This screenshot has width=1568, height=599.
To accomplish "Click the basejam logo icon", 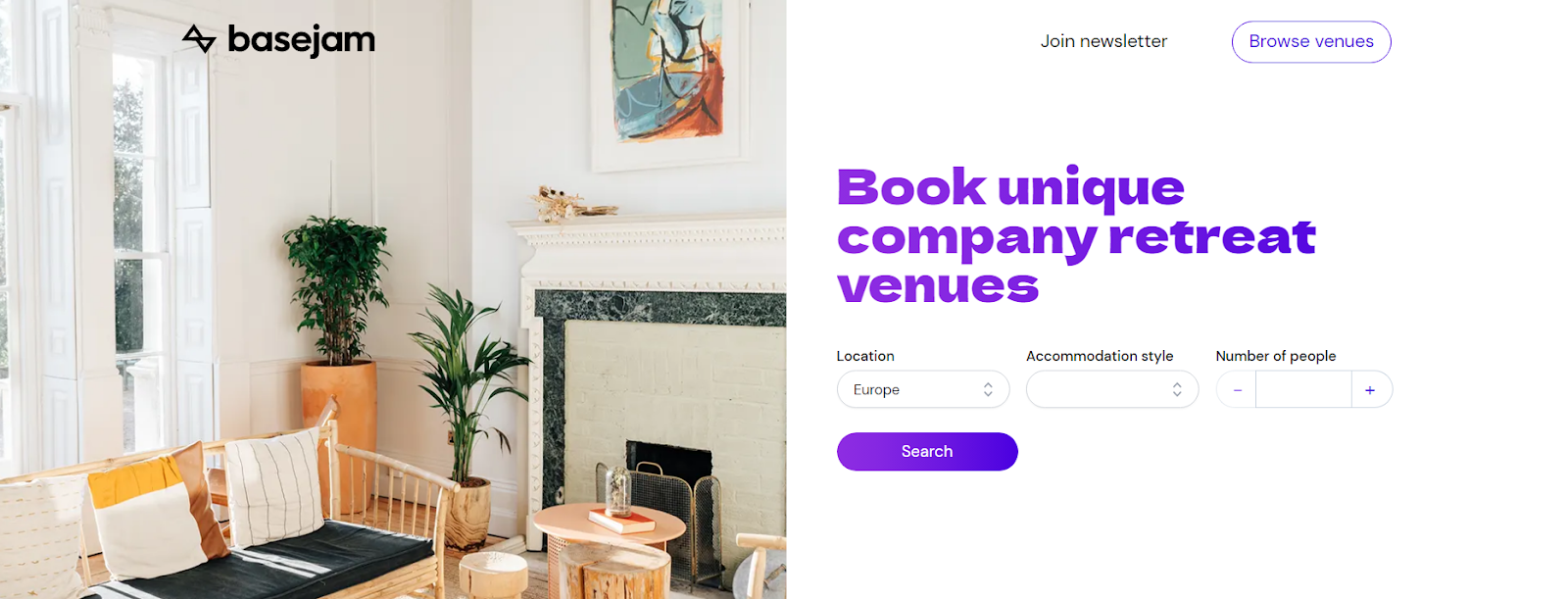I will pos(199,39).
